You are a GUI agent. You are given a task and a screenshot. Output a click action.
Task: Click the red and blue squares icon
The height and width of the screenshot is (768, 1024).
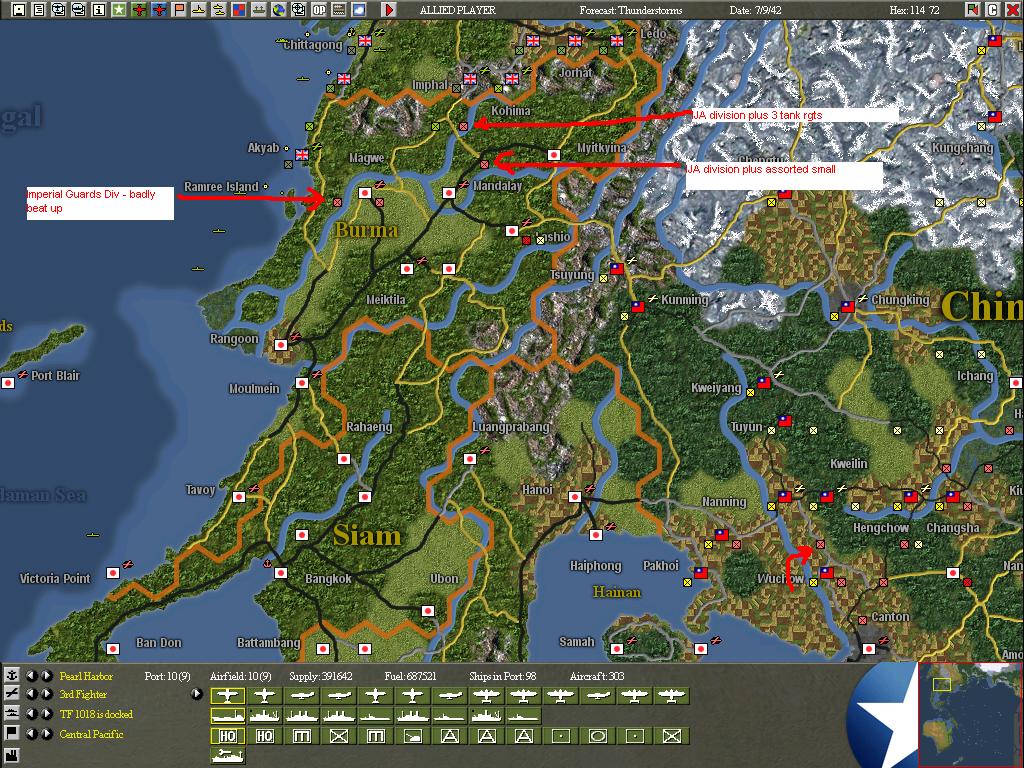pyautogui.click(x=238, y=10)
